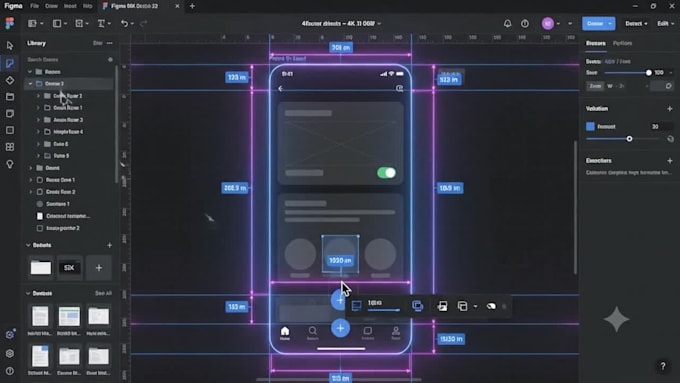The width and height of the screenshot is (680, 383).
Task: Click plus beside Validation section header
Action: point(670,108)
